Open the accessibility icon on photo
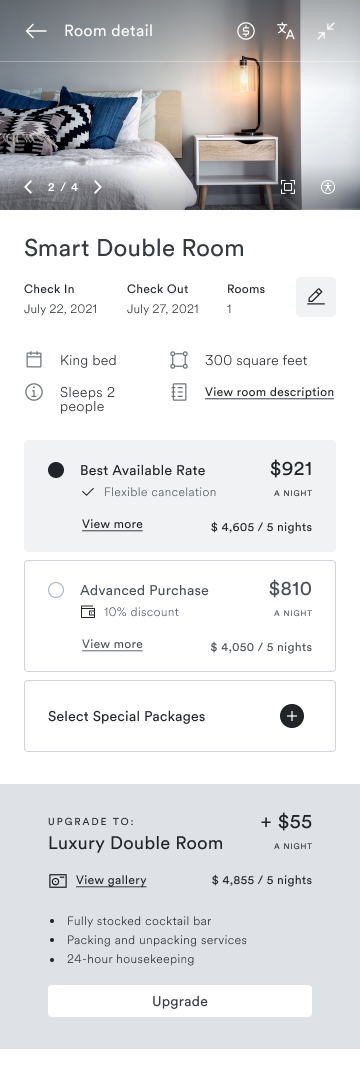 click(328, 187)
